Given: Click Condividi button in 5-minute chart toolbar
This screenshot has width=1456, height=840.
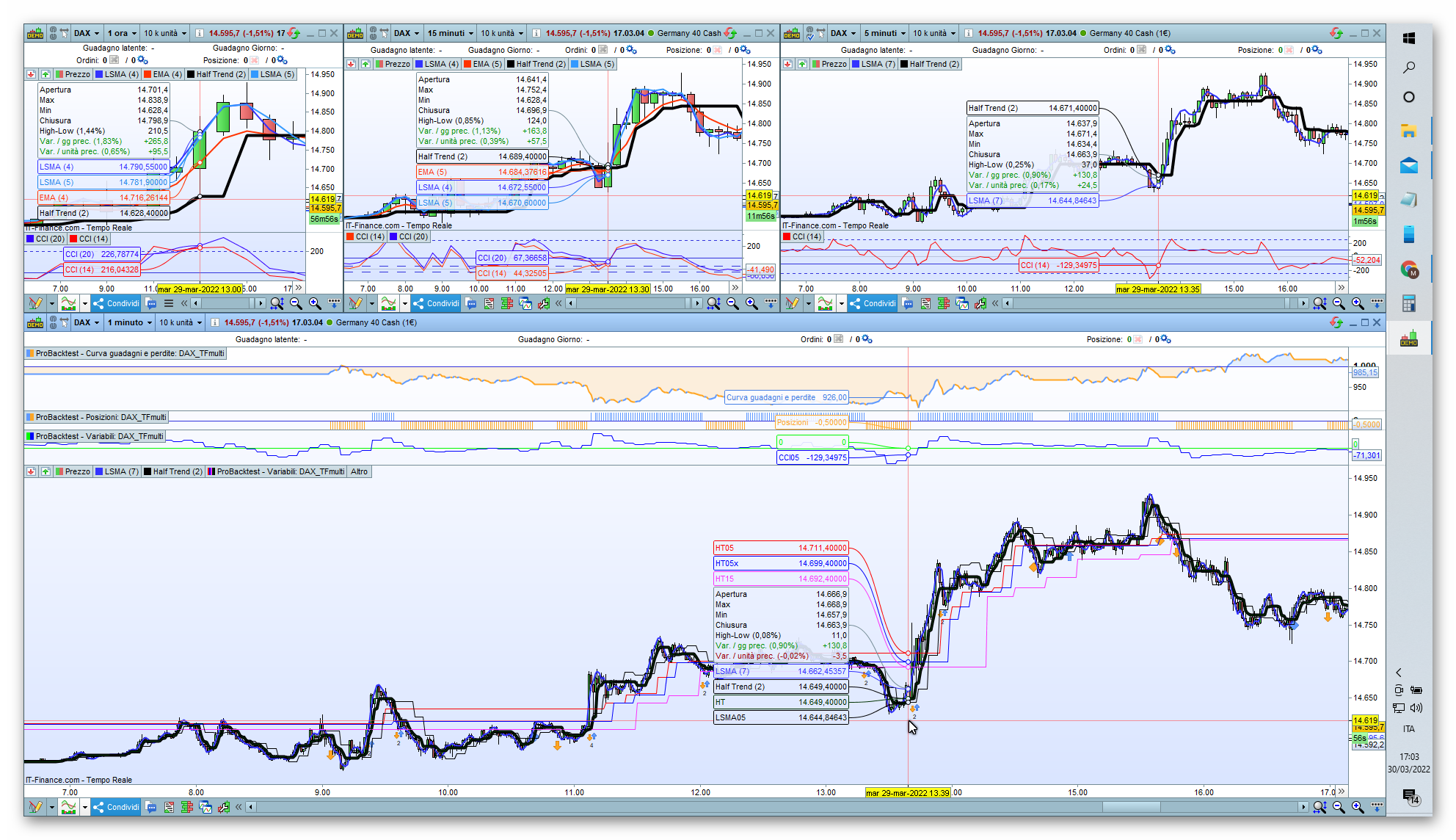Looking at the screenshot, I should pyautogui.click(x=873, y=303).
